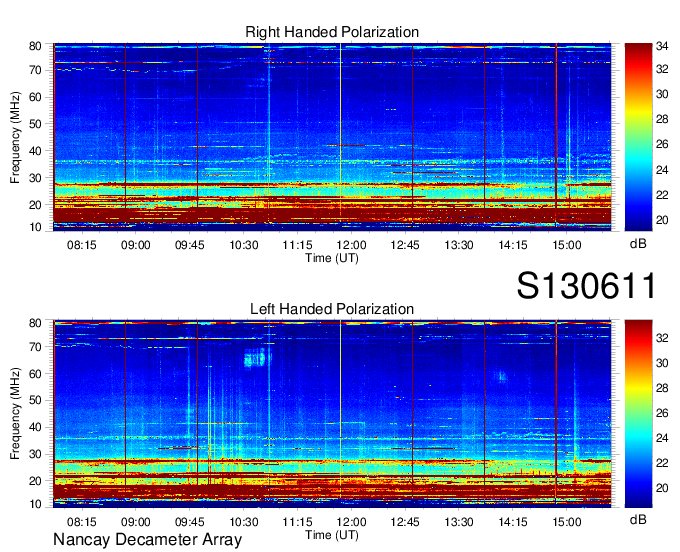The height and width of the screenshot is (552, 680).
Task: Click the 20 dB label on the lower color bar
Action: tap(662, 488)
